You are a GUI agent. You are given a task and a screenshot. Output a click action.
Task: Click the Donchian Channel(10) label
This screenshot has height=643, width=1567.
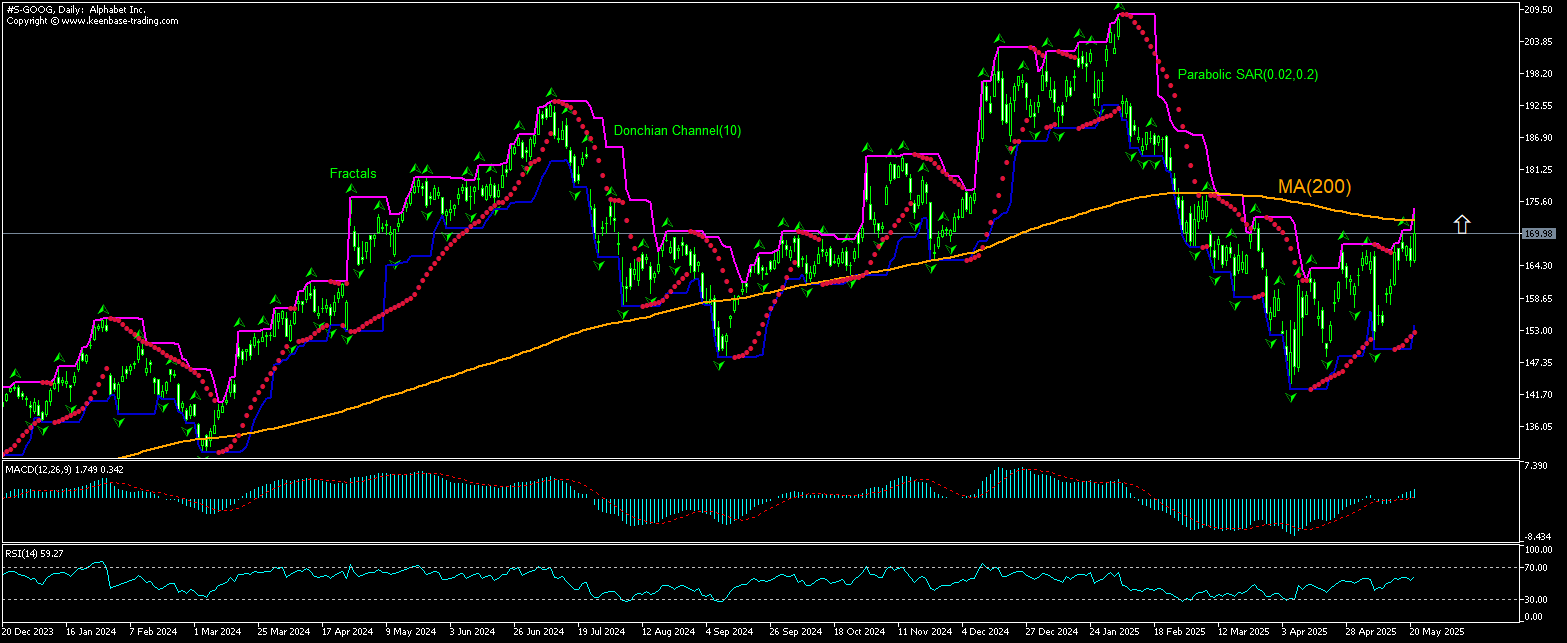(677, 131)
